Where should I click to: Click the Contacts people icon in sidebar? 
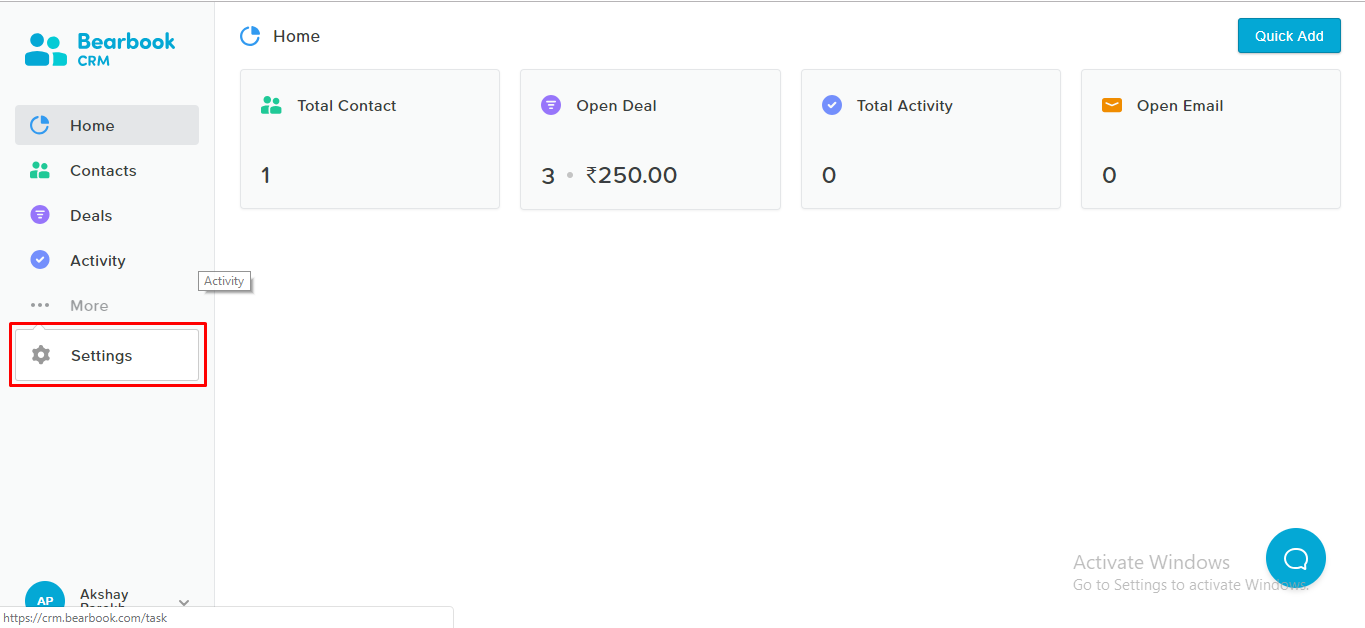(x=40, y=170)
